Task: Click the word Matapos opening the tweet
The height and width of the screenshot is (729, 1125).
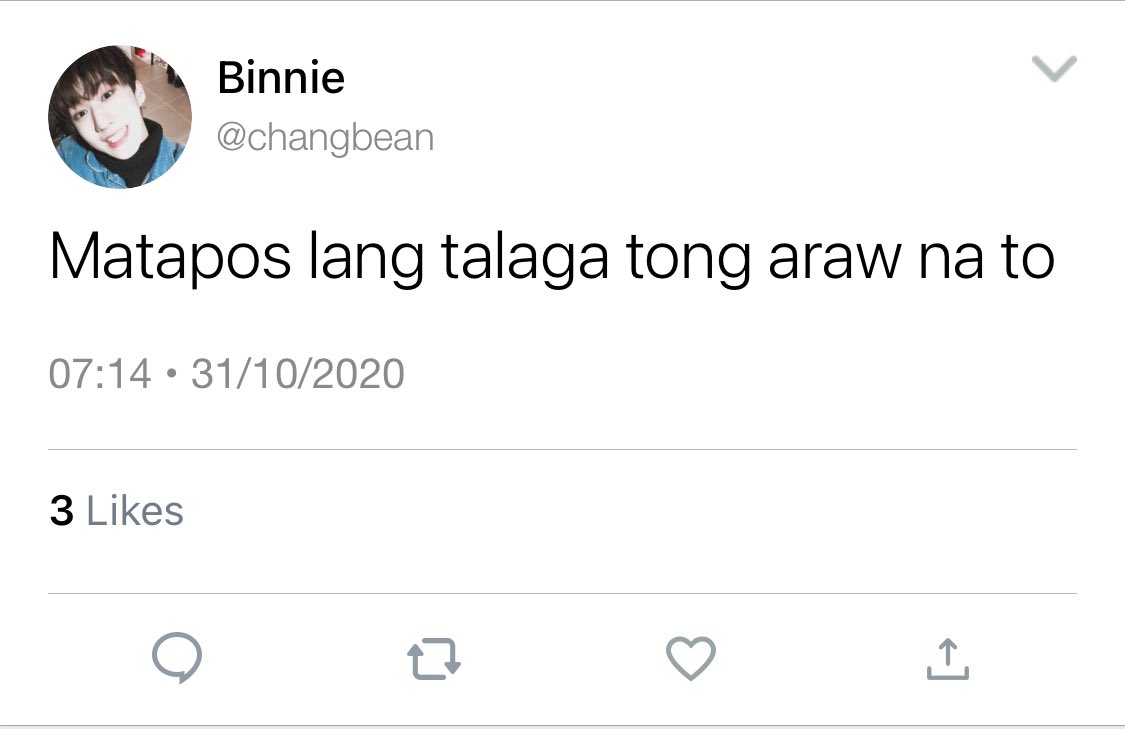Action: [x=170, y=258]
